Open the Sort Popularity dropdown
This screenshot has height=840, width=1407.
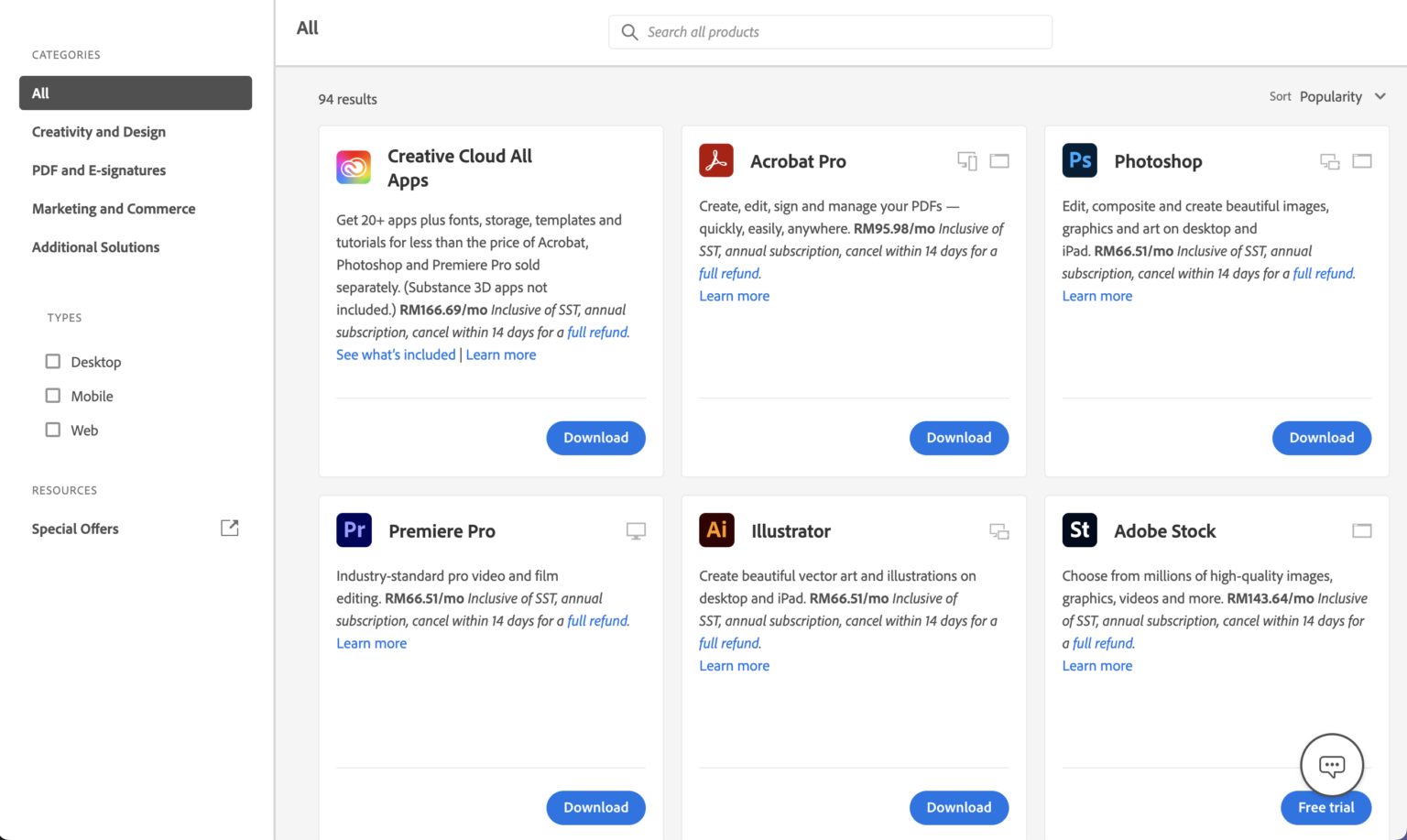(x=1342, y=96)
